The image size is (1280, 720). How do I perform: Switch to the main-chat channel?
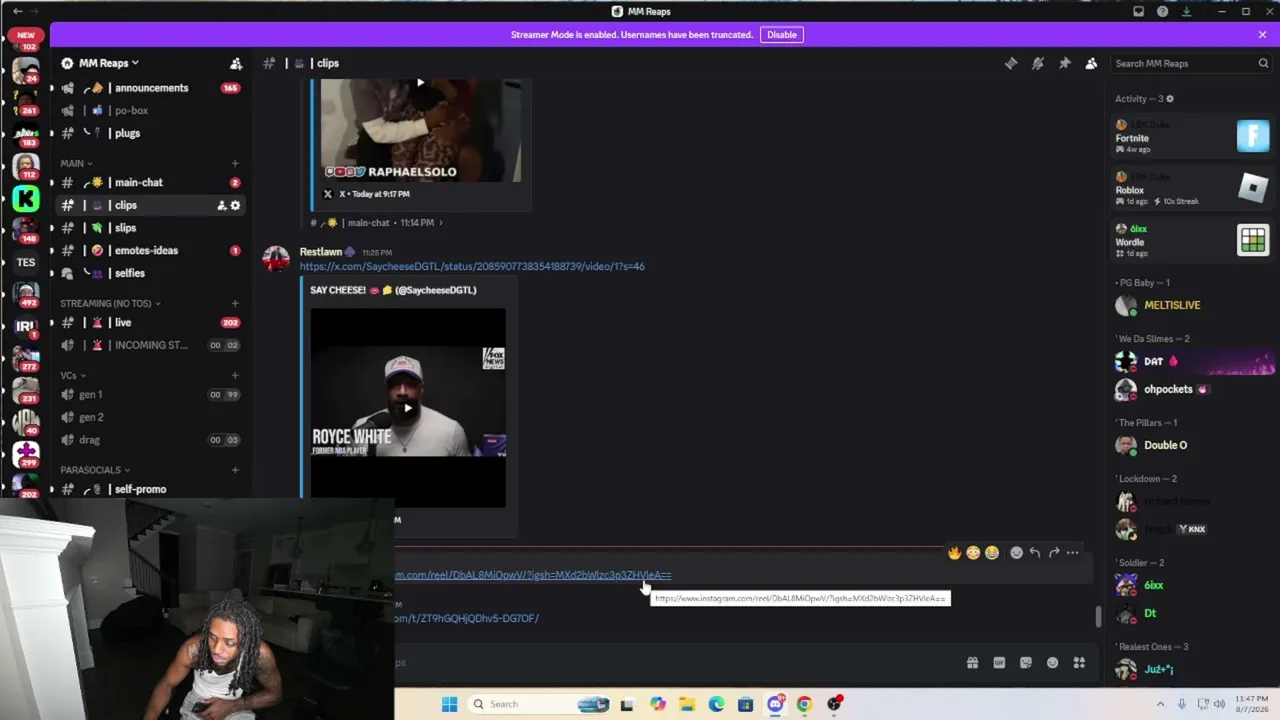point(150,182)
